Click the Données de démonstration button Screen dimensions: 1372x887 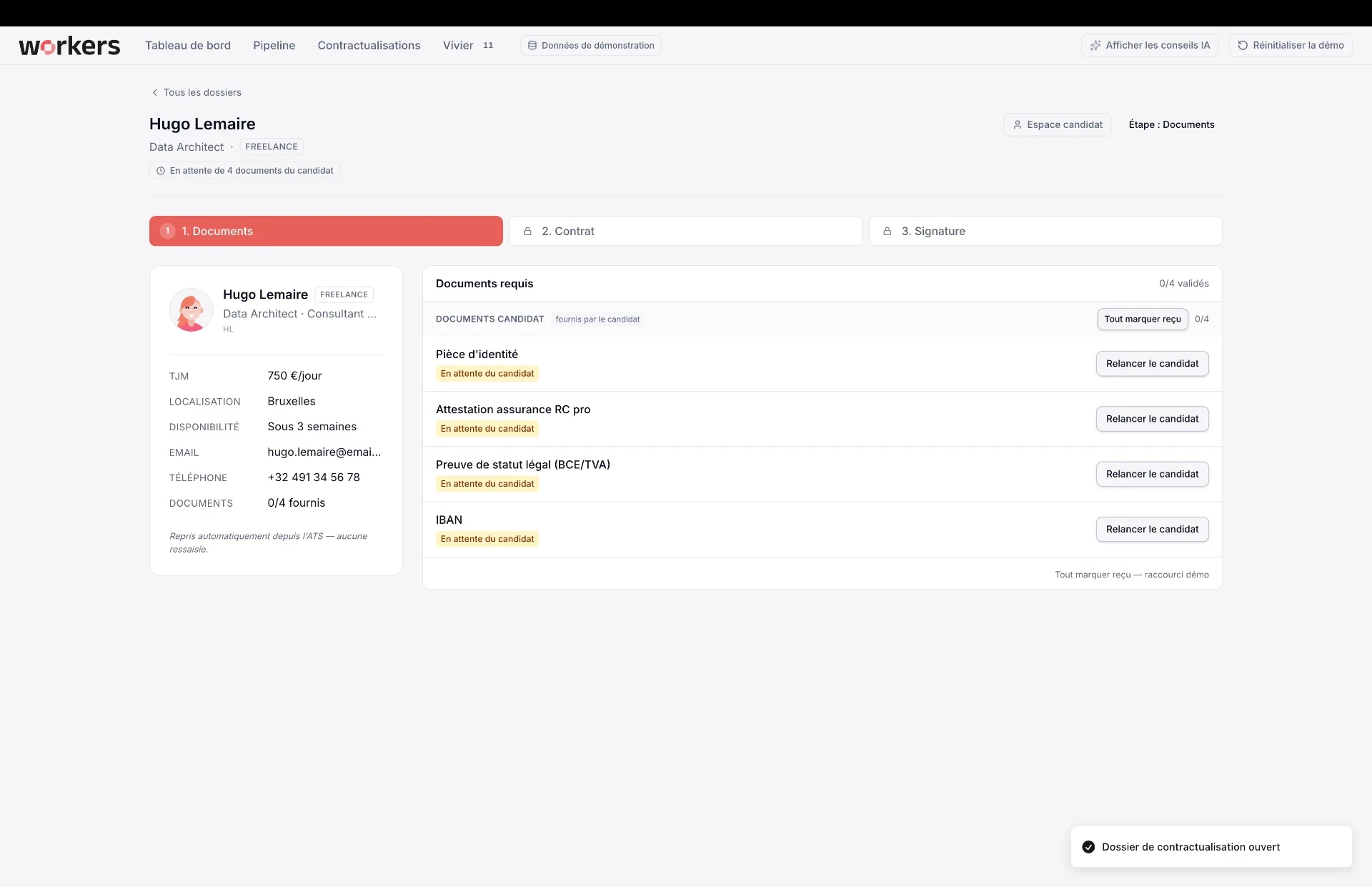pos(591,46)
